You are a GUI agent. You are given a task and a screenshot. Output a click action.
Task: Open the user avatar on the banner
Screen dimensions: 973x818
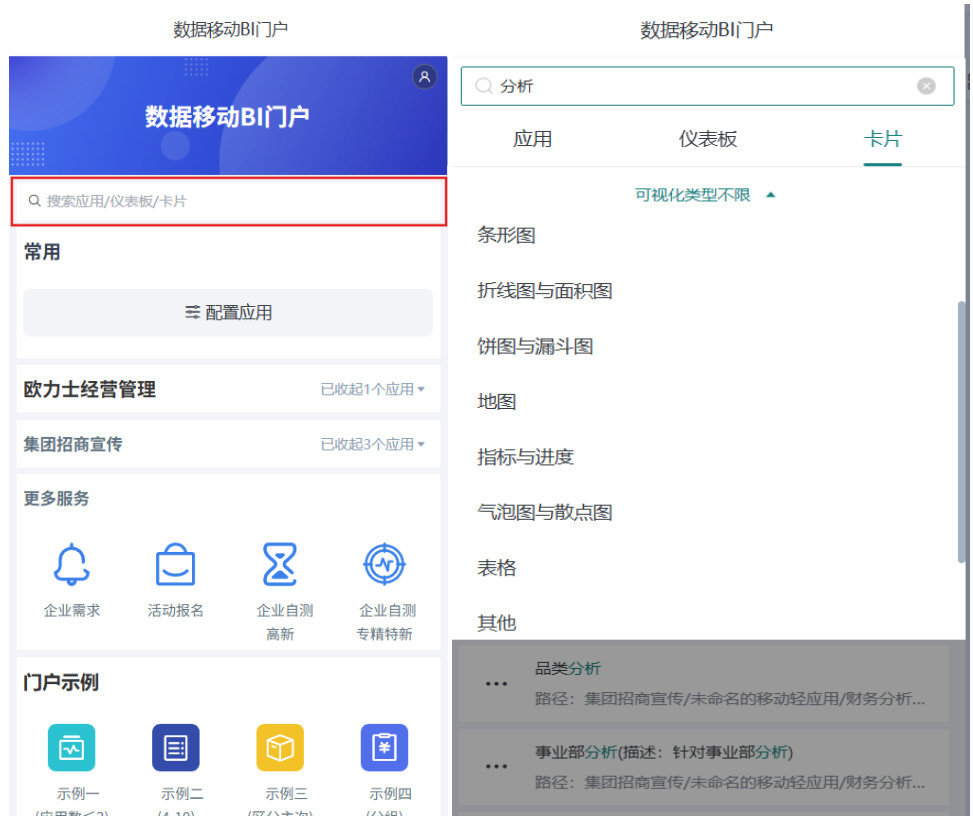click(424, 77)
